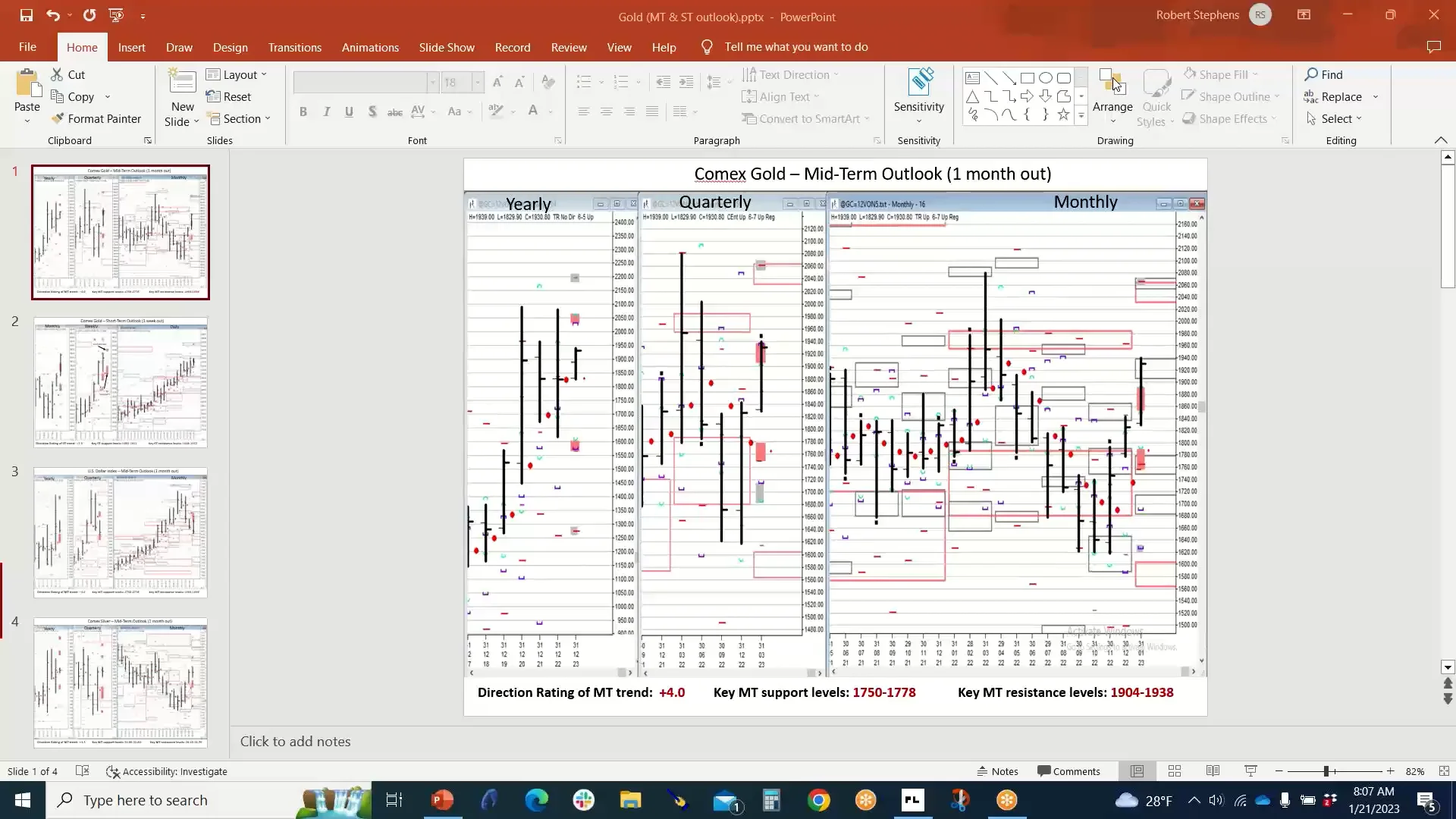Apply bold formatting to text
This screenshot has width=1456, height=819.
point(303,111)
